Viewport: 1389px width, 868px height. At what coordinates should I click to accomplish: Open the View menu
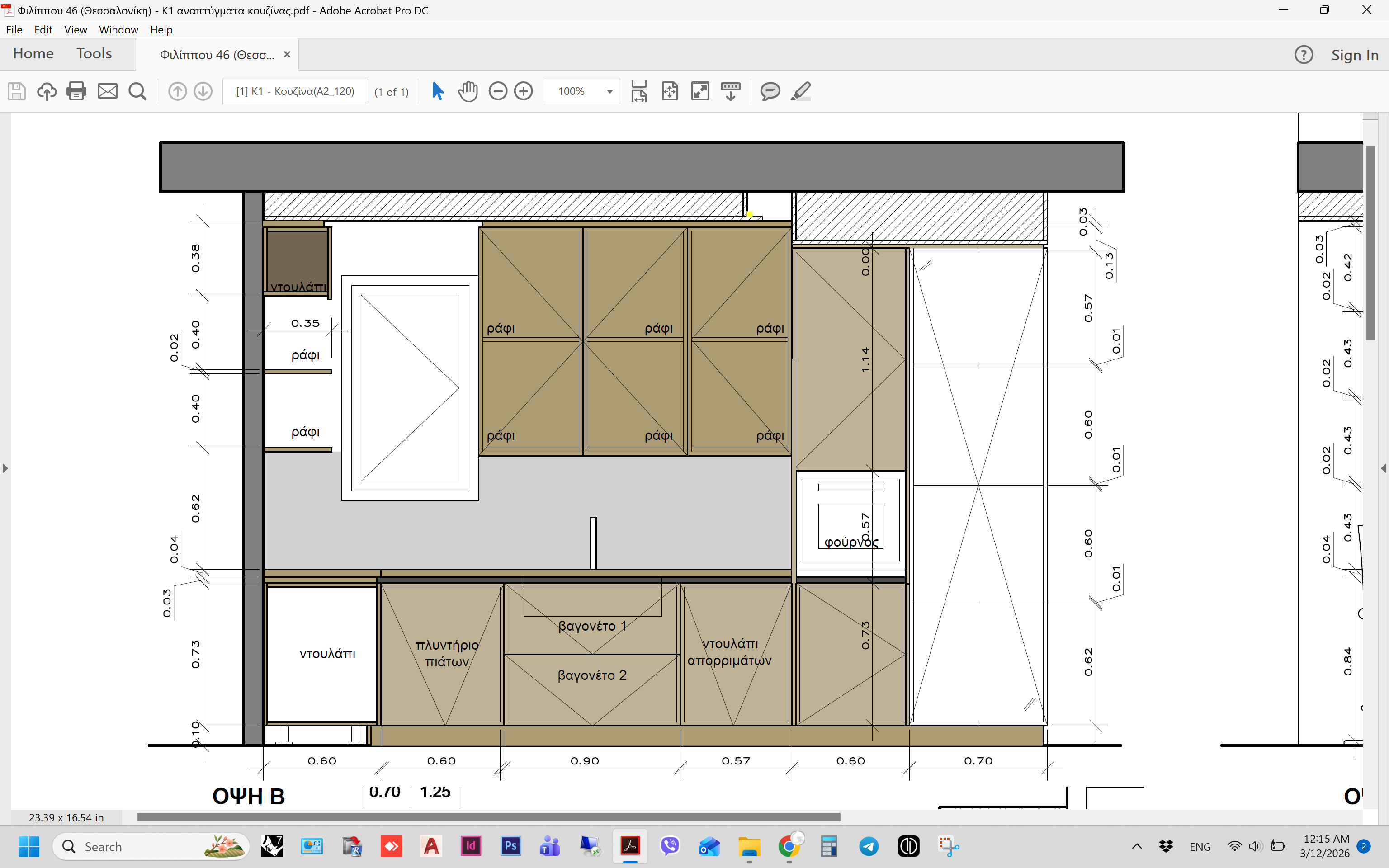[75, 29]
